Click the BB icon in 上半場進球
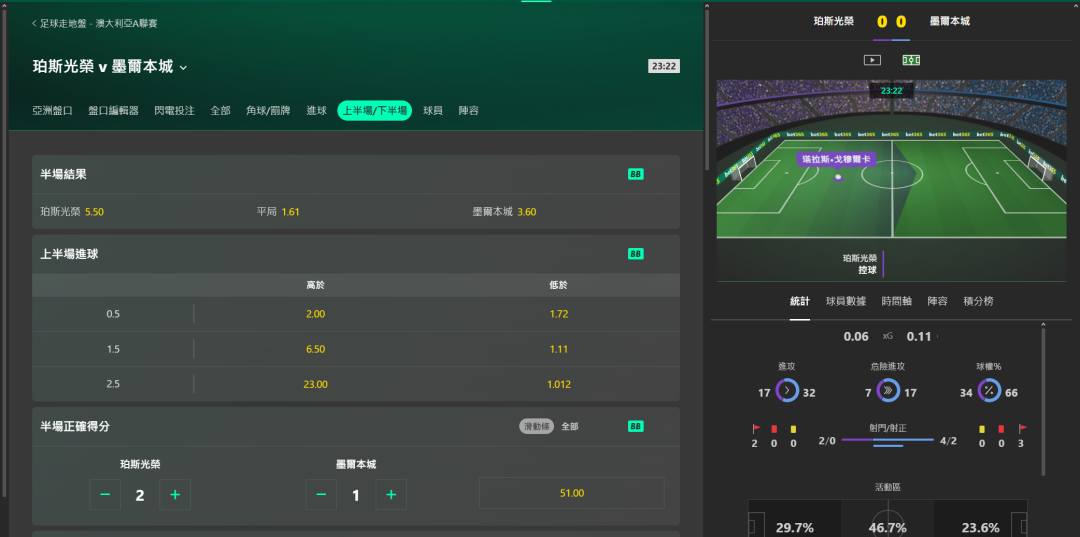 click(x=636, y=254)
